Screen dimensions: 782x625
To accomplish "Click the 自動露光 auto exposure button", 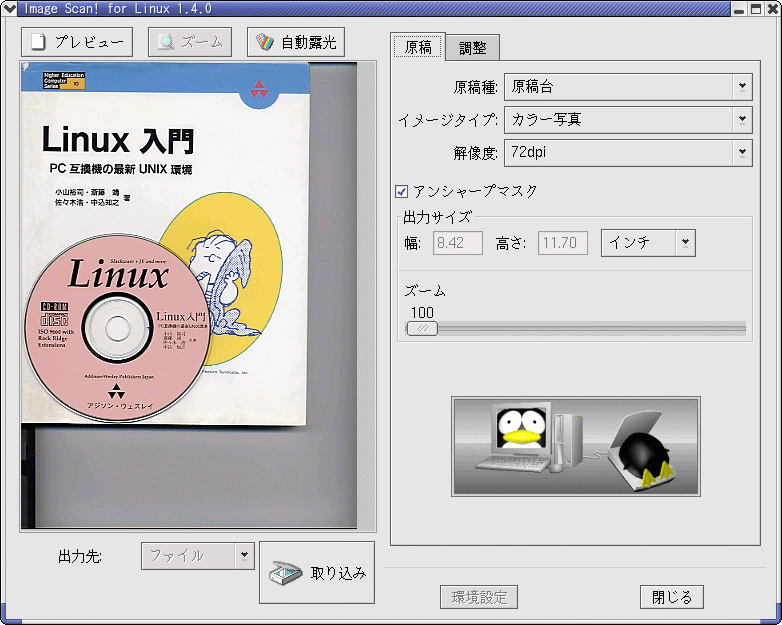I will 296,42.
